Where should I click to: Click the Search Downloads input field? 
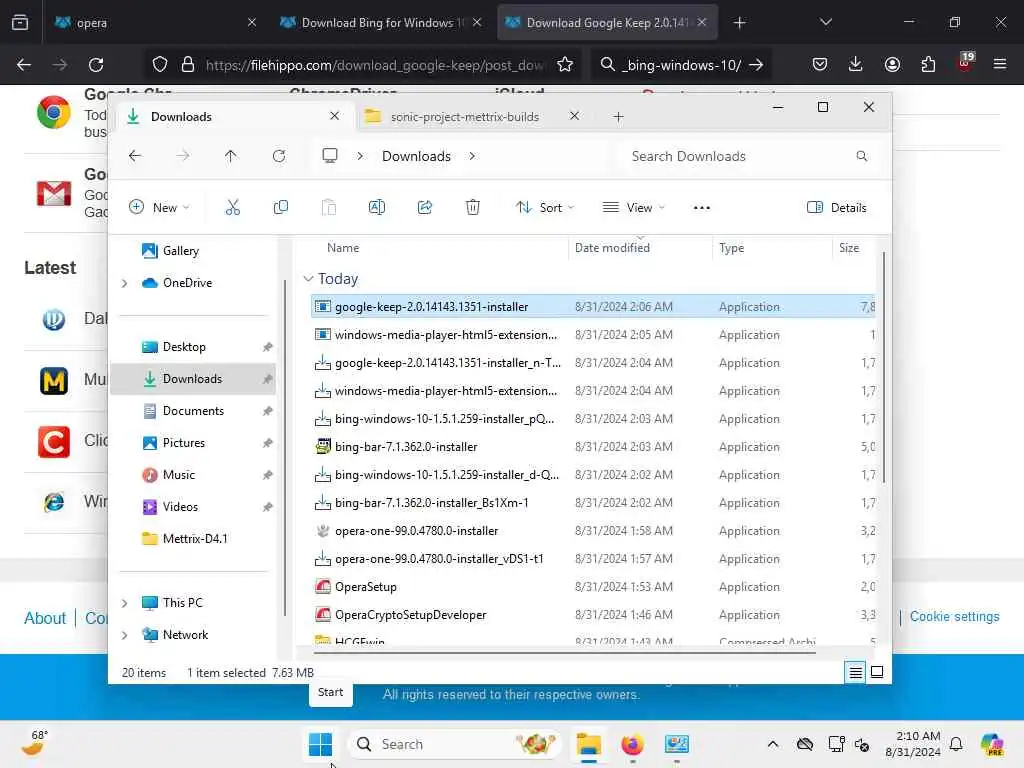click(748, 156)
